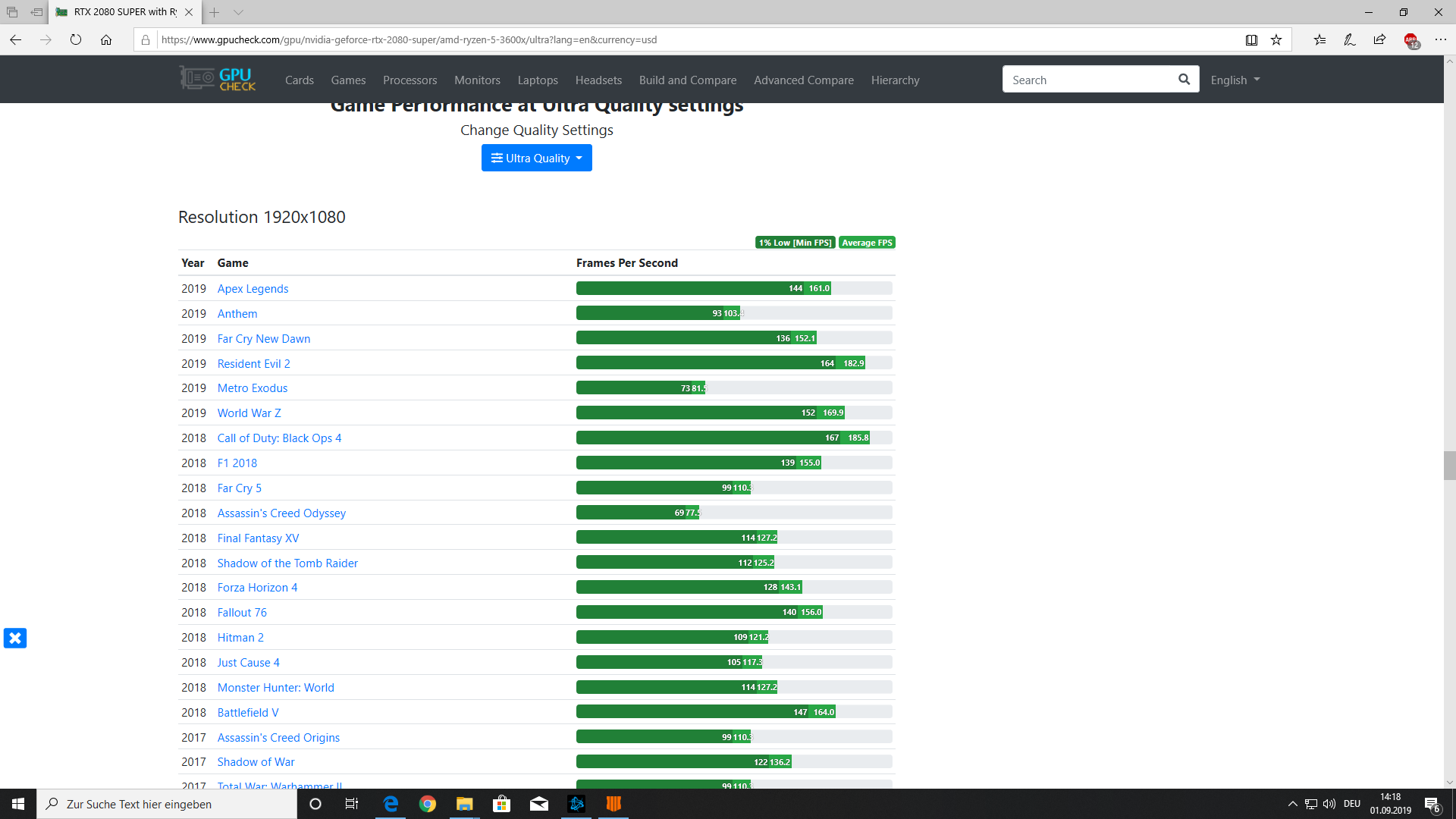Open Microsoft Edge from taskbar
The width and height of the screenshot is (1456, 819).
click(x=391, y=804)
